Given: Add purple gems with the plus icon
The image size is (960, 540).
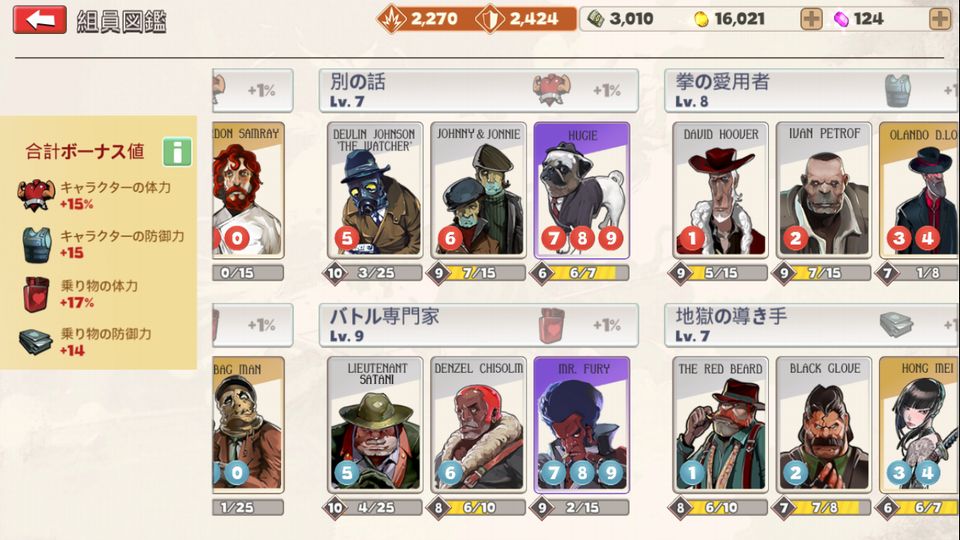Looking at the screenshot, I should (x=940, y=19).
